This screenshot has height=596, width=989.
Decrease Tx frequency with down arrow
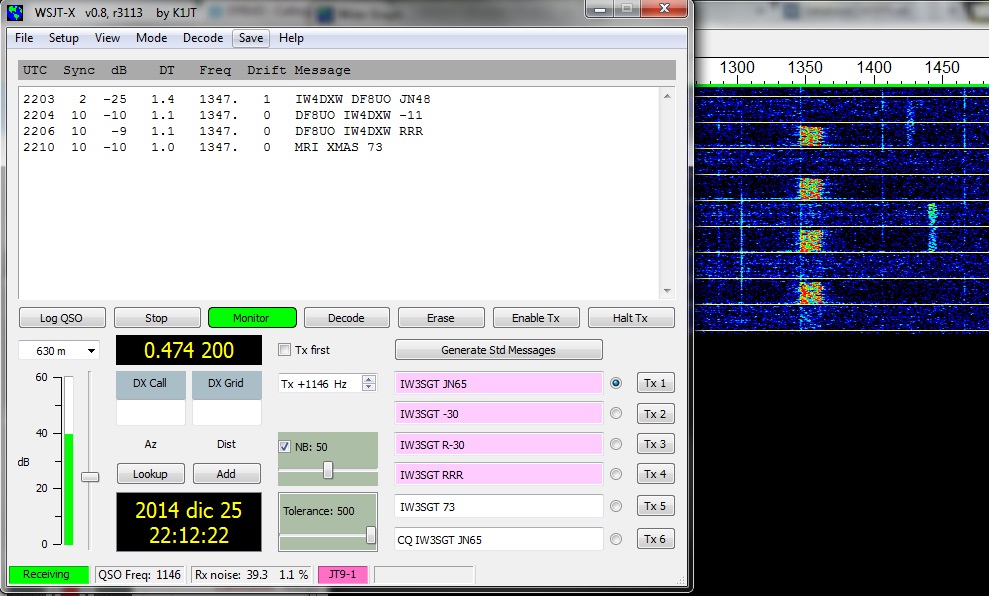[369, 387]
